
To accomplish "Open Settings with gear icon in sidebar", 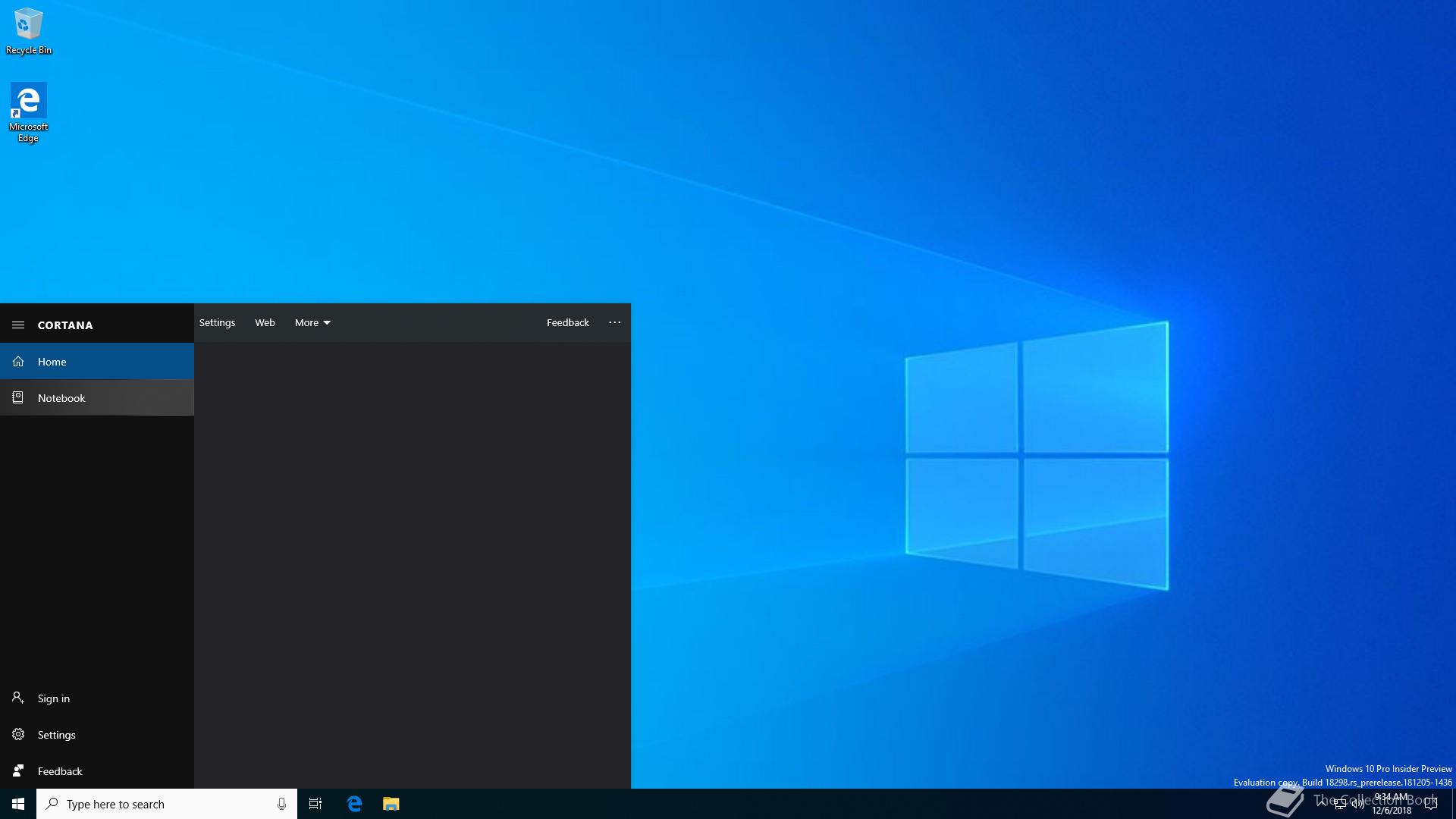I will [x=97, y=735].
